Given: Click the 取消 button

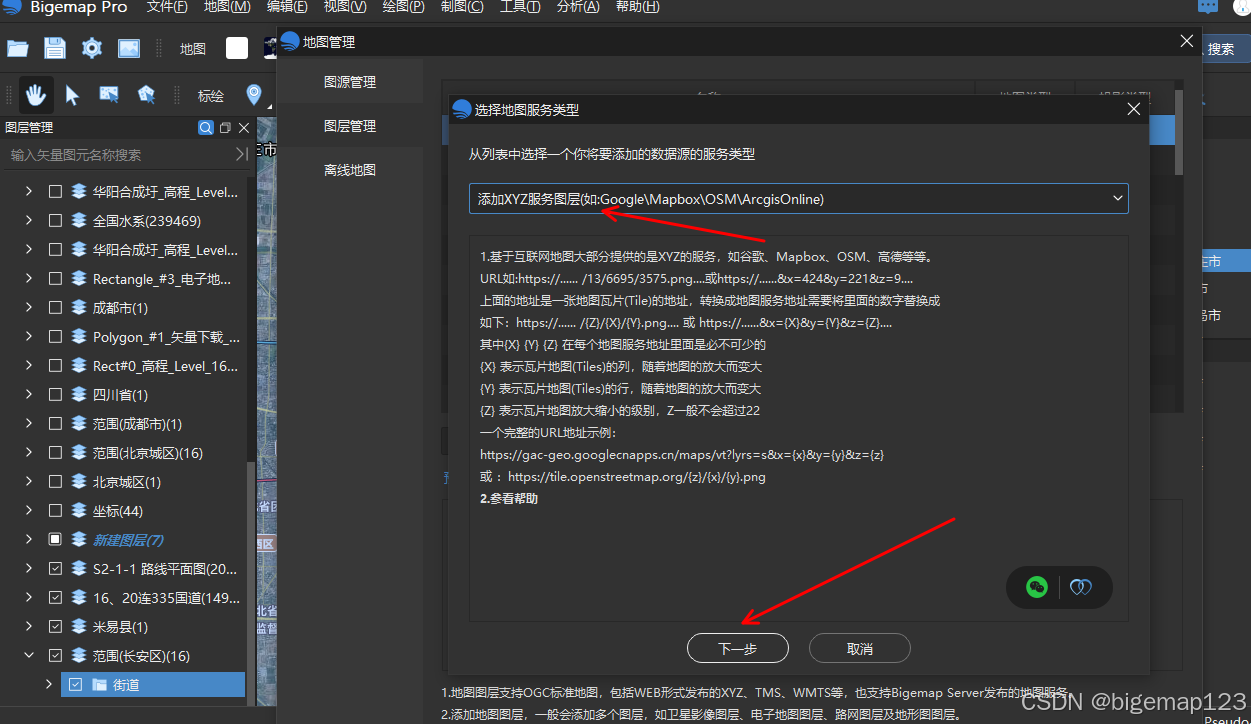Looking at the screenshot, I should (x=860, y=649).
